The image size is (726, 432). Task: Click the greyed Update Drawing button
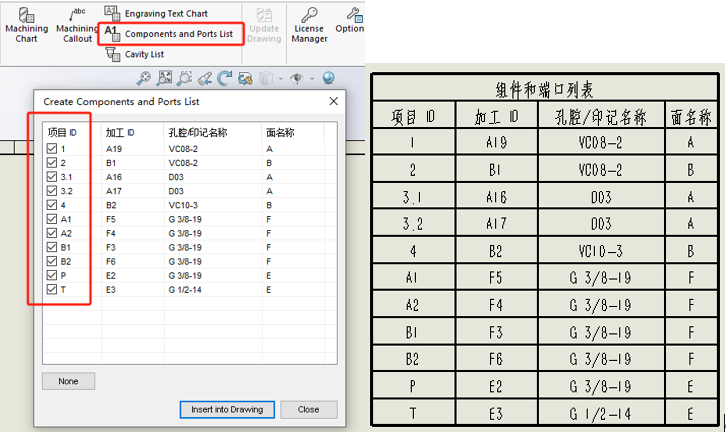[x=264, y=26]
